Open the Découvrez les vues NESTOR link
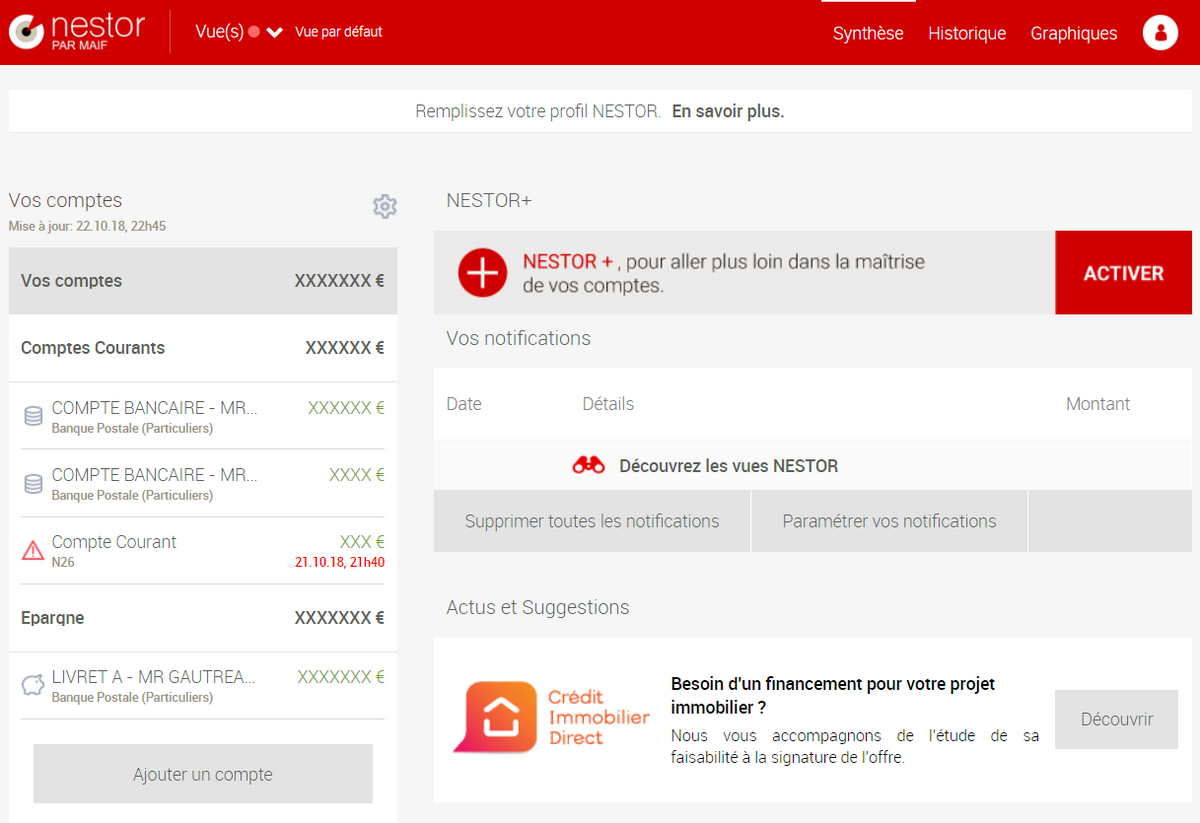Screen dimensions: 1200x823 728,466
